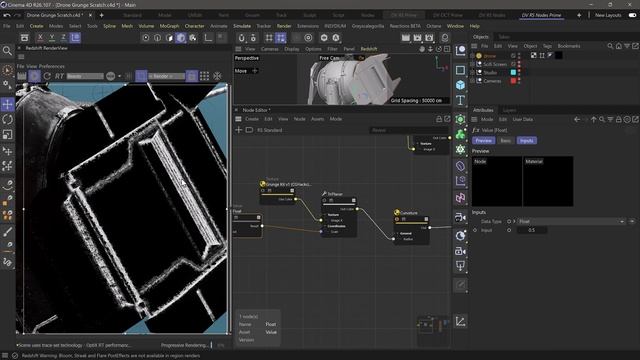Switch to the Attributes tab
The height and width of the screenshot is (360, 640).
(x=483, y=110)
